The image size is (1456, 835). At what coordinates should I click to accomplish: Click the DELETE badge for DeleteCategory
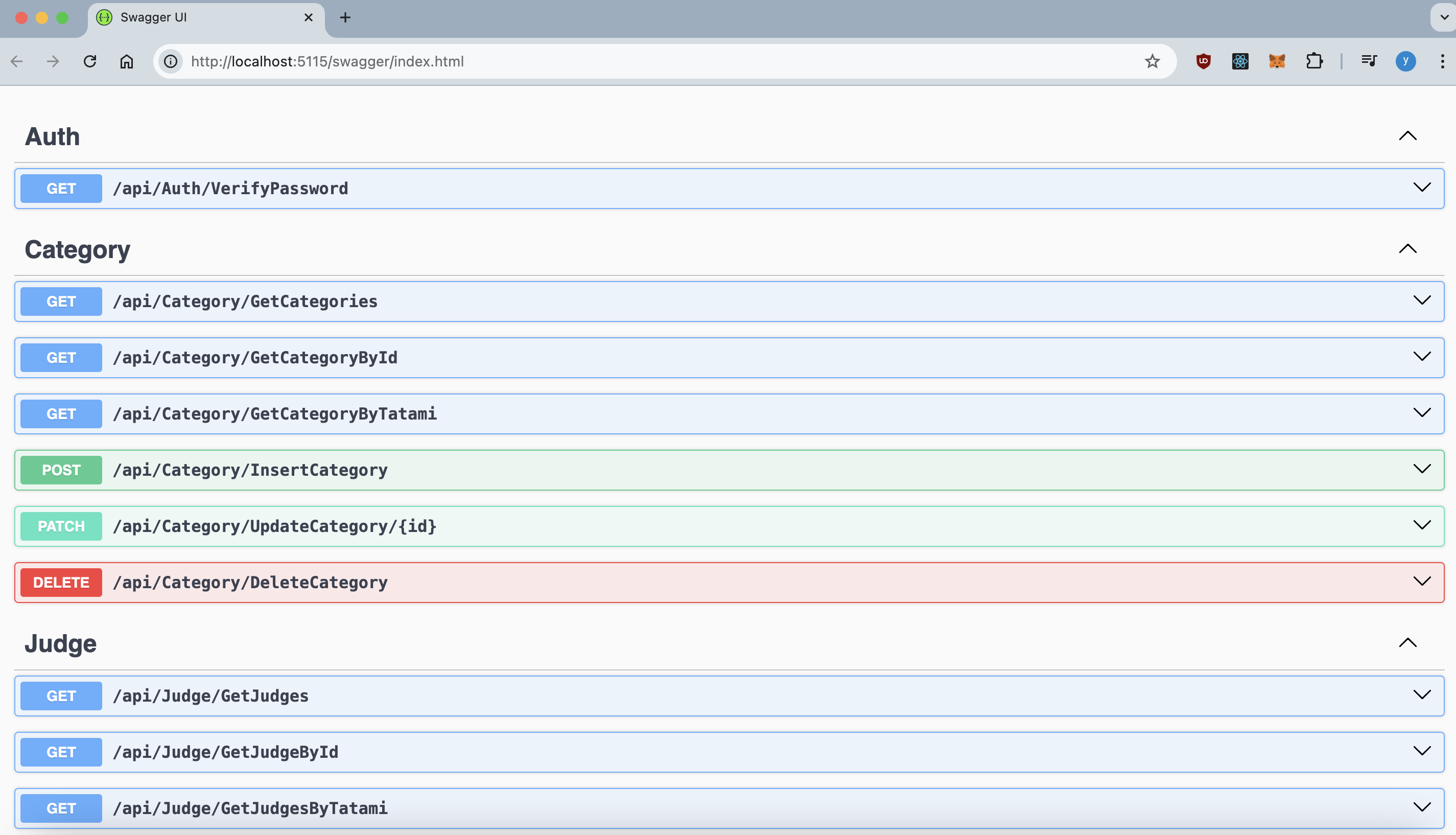click(x=61, y=583)
